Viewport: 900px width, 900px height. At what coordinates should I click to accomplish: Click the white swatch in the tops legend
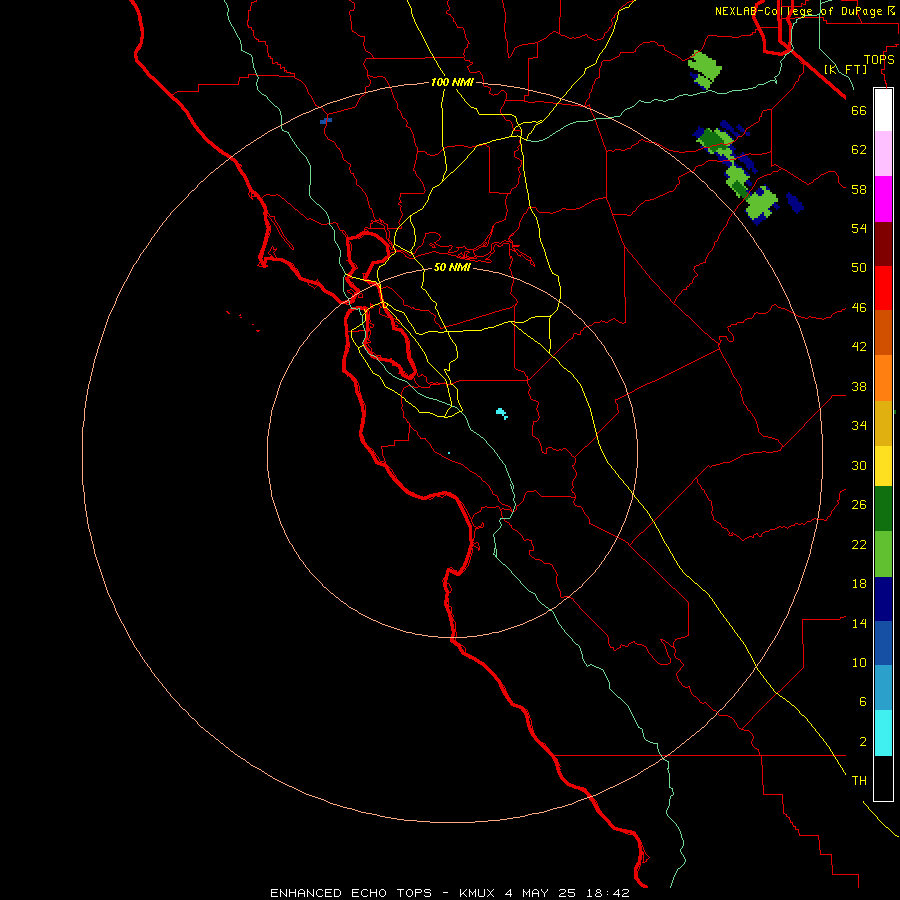(x=883, y=110)
